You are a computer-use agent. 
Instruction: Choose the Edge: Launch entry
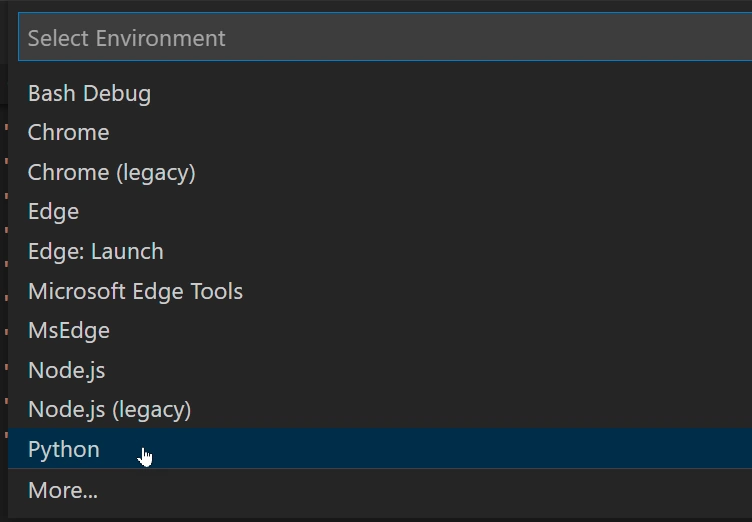coord(96,251)
